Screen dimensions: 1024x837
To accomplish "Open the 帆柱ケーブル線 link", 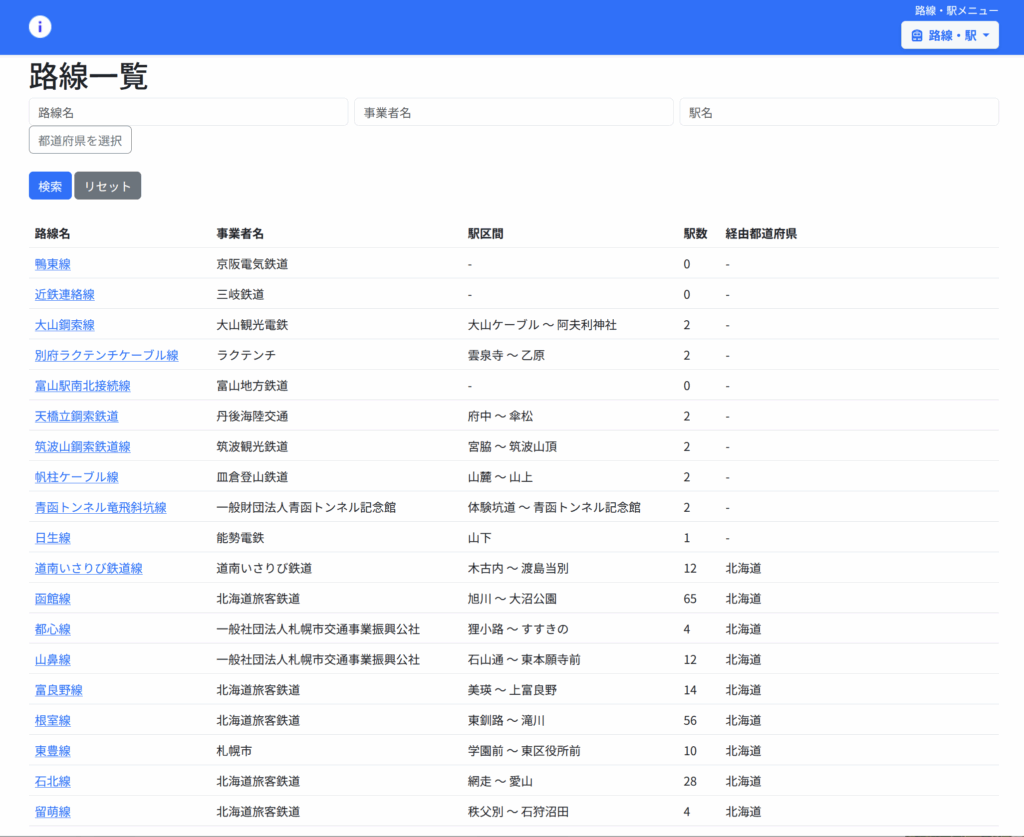I will pos(76,477).
